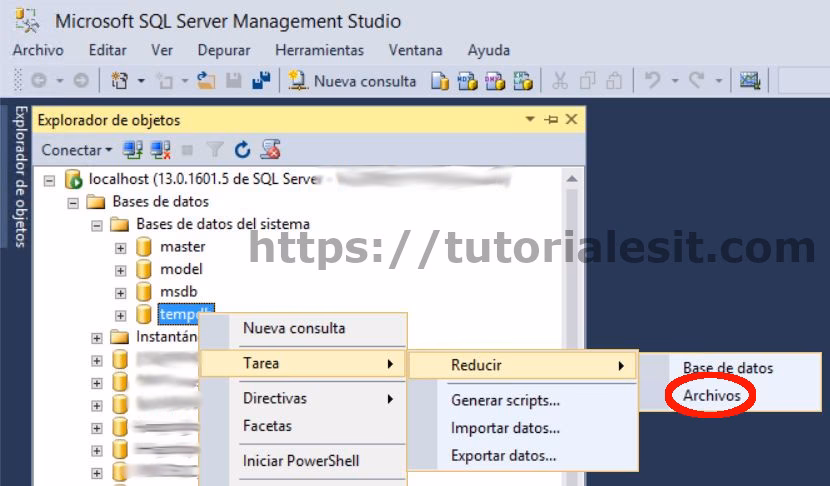
Task: Choose Base de datos under Reducir
Action: click(730, 368)
